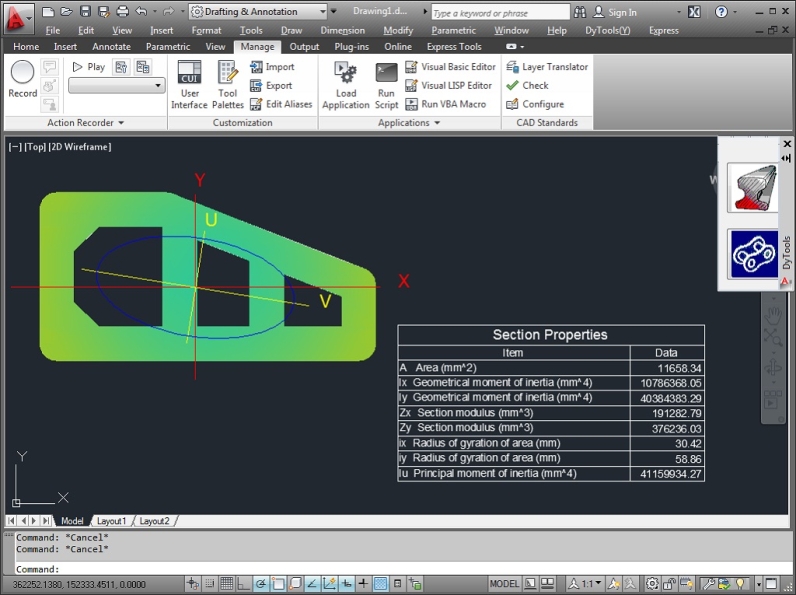Click the keyword search input field

(498, 13)
